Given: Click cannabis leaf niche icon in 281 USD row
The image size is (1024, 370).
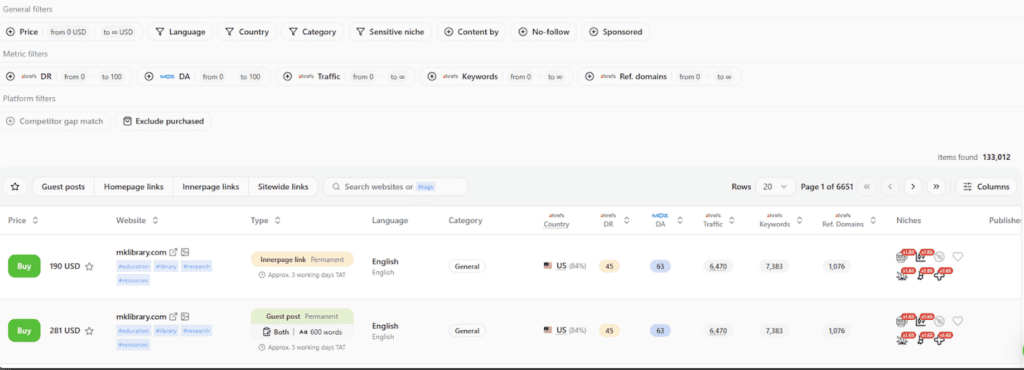Looking at the screenshot, I should 902,339.
